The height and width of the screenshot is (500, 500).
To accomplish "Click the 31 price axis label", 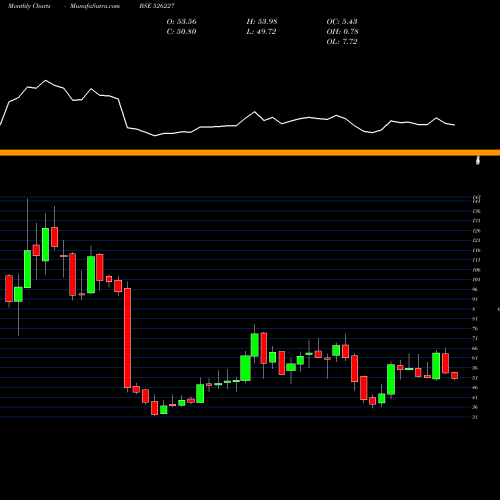I will click(x=475, y=417).
